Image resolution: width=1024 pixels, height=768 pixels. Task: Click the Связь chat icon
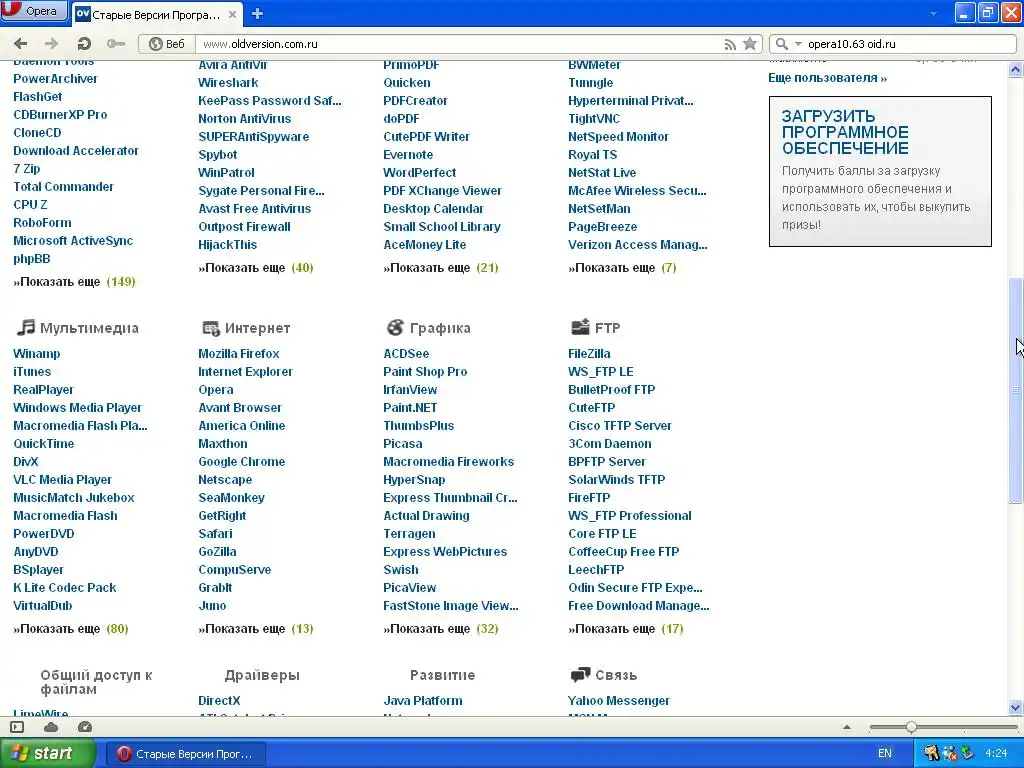pos(581,674)
